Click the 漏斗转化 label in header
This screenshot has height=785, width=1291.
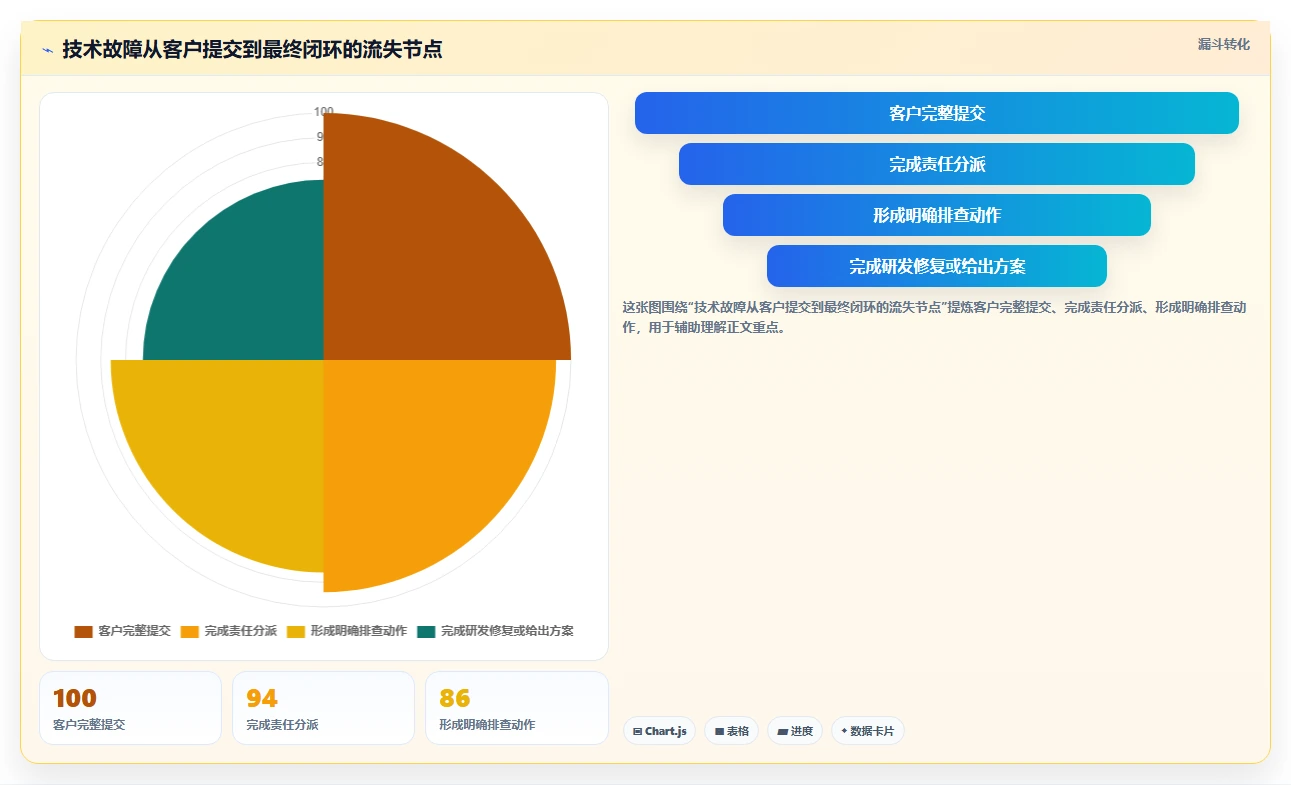1224,44
